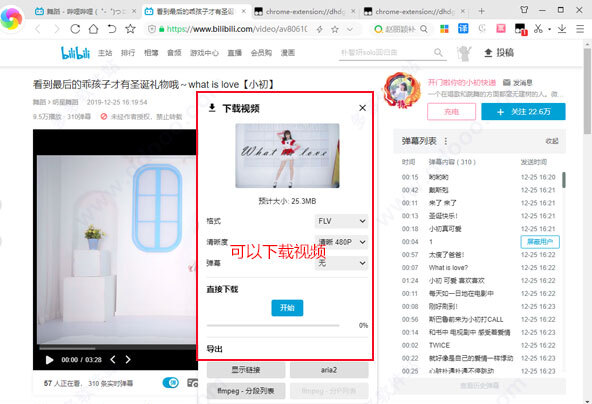Close the 下载视频 download panel with X
Screen dimensions: 592x404
pyautogui.click(x=362, y=108)
